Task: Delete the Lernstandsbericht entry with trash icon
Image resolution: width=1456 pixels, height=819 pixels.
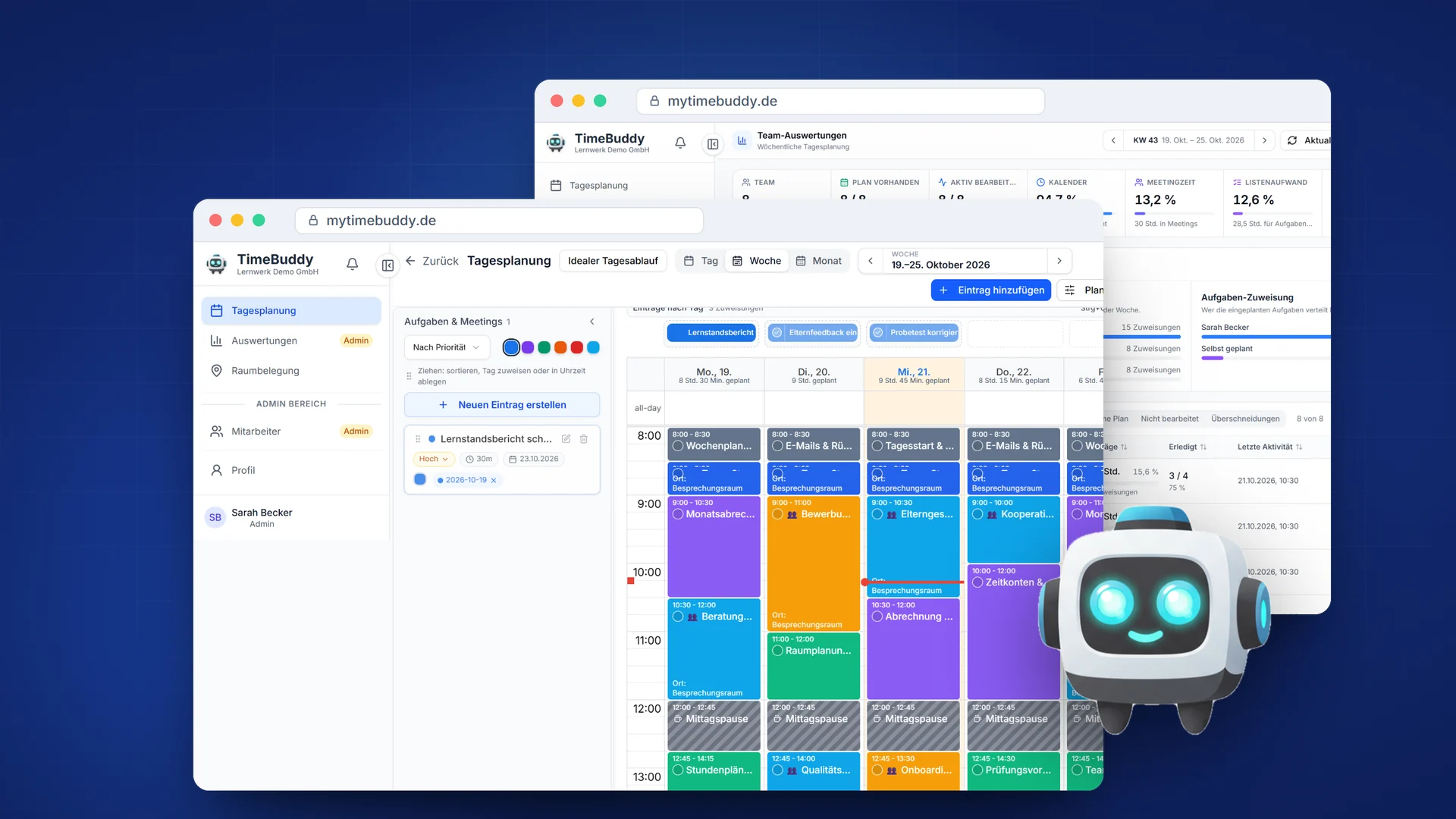Action: tap(584, 439)
